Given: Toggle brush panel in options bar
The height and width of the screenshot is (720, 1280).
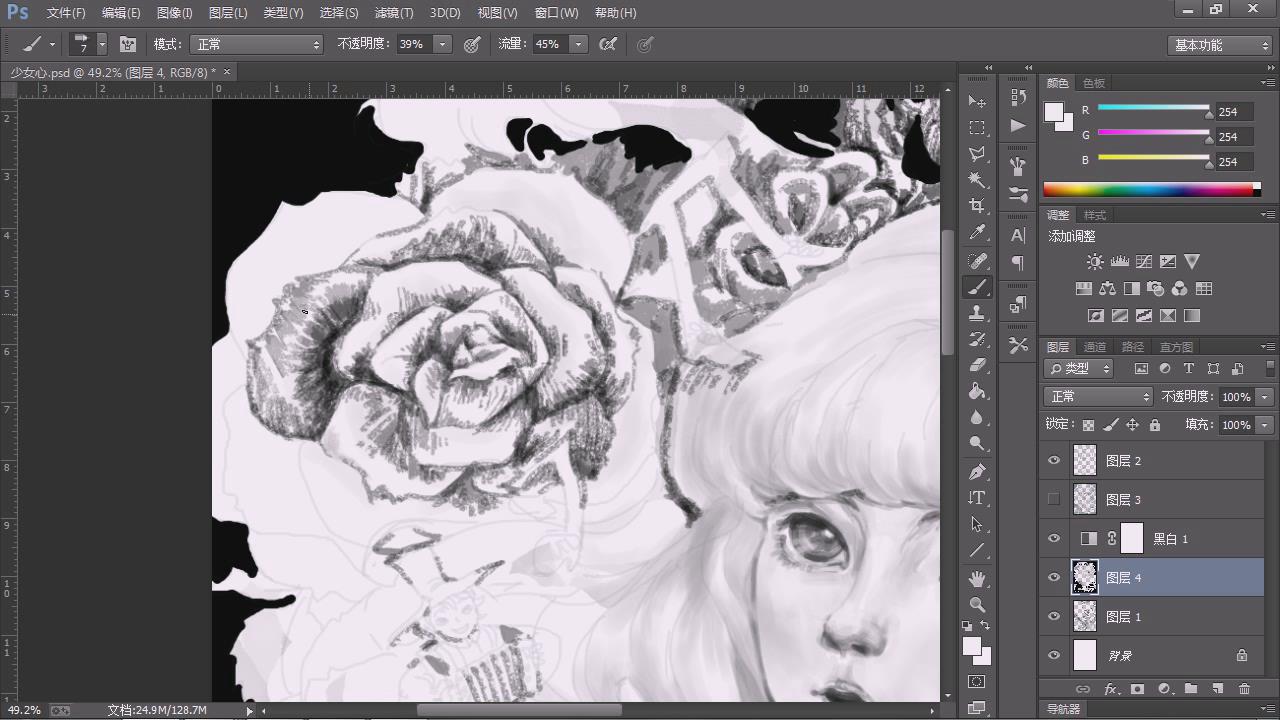Looking at the screenshot, I should pyautogui.click(x=128, y=44).
